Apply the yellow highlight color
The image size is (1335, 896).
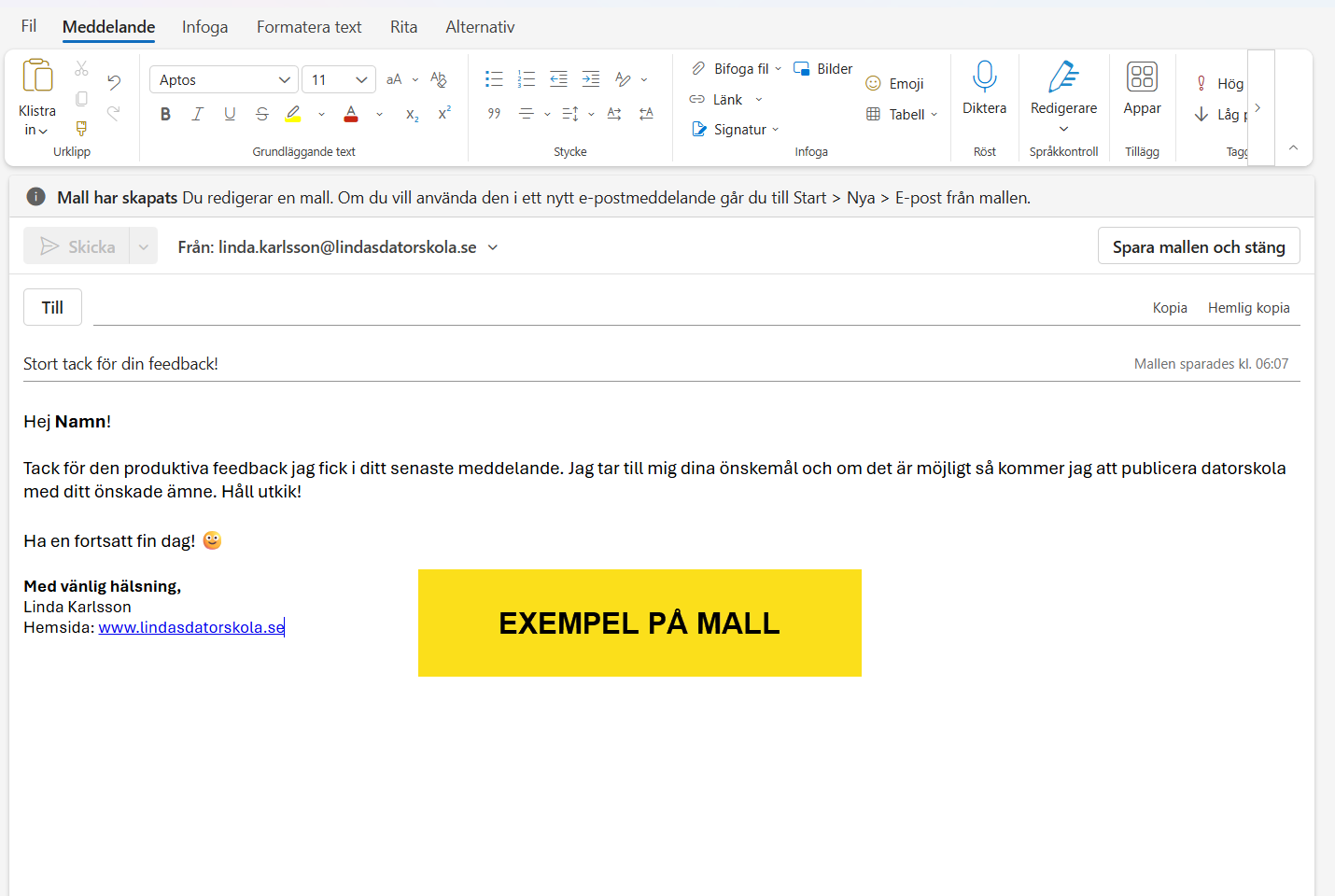pyautogui.click(x=293, y=114)
